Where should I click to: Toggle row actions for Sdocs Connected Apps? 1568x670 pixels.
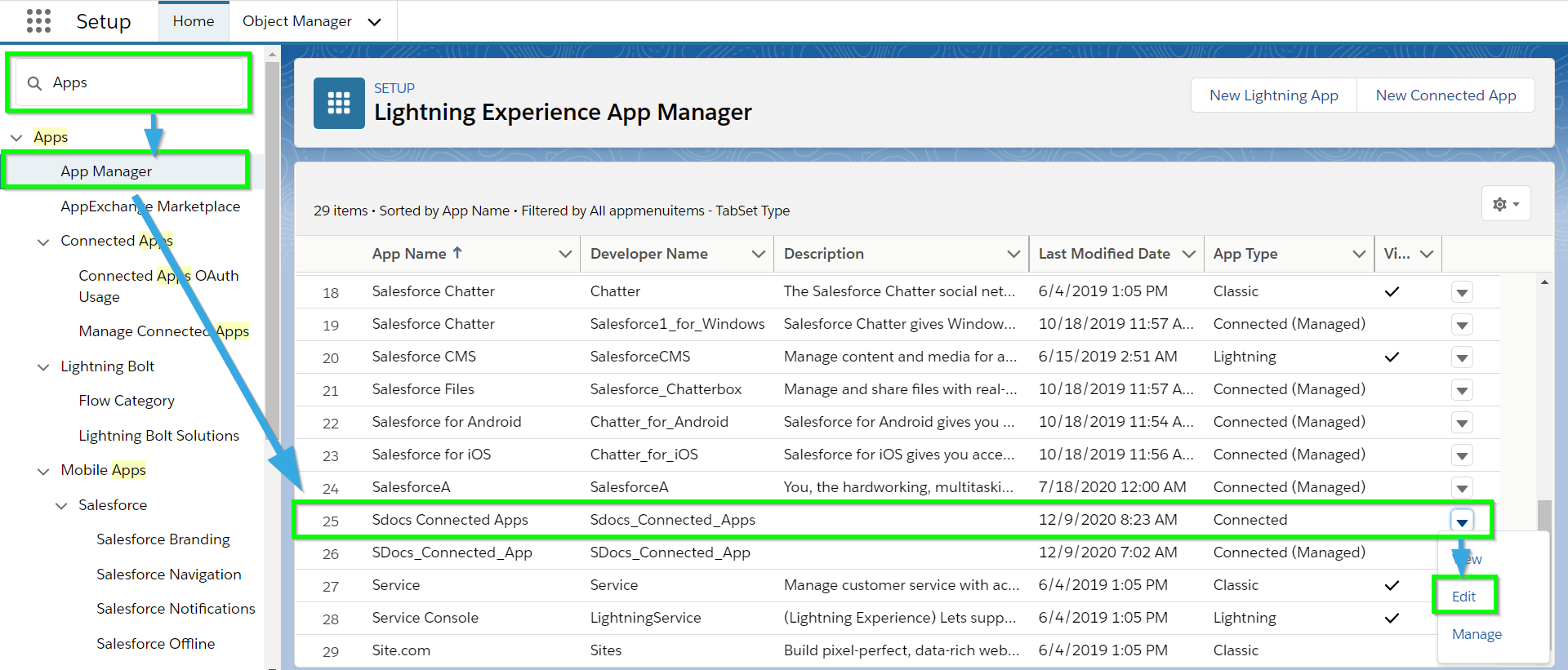[1462, 521]
